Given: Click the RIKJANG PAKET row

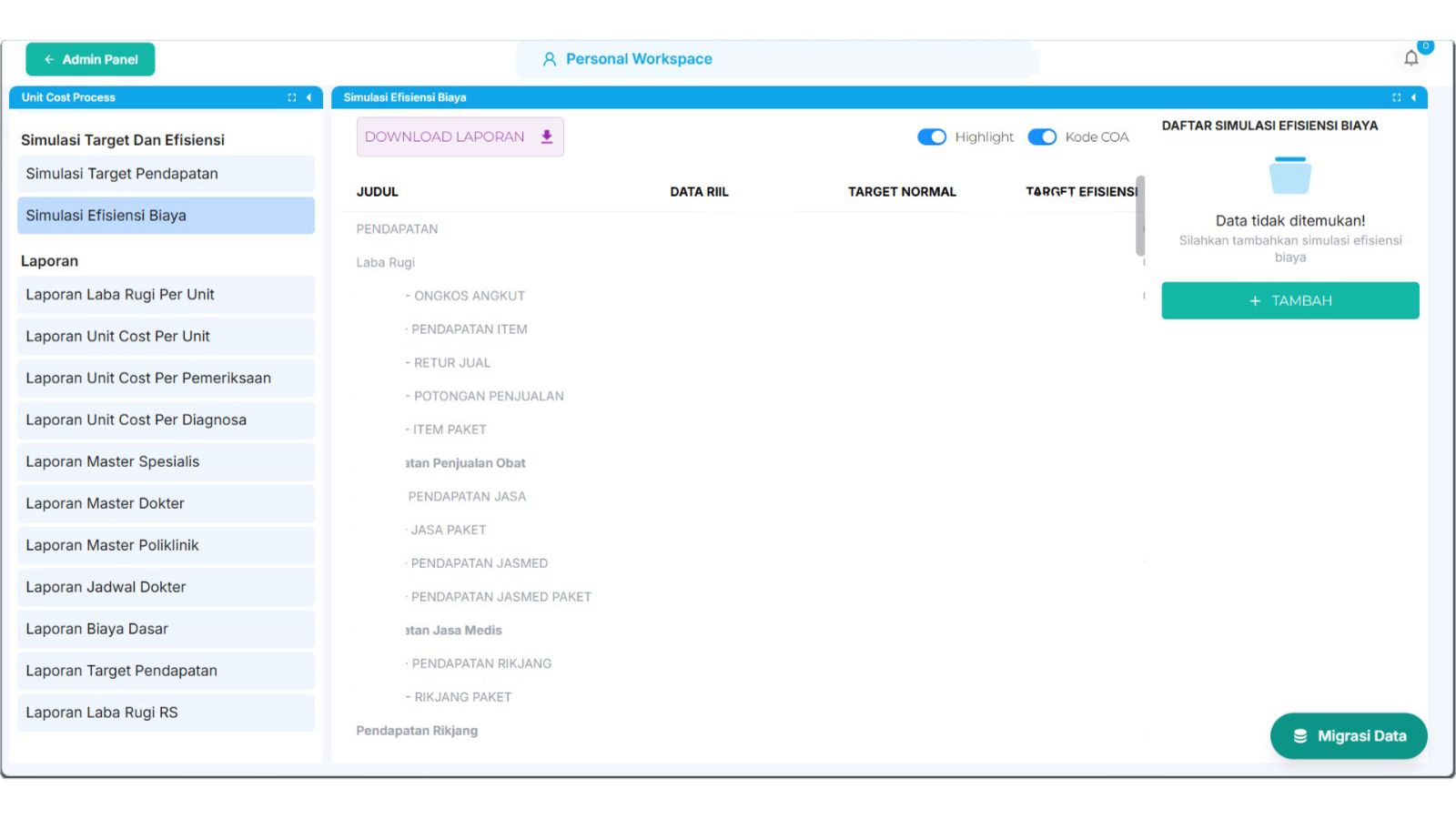Looking at the screenshot, I should pos(742,697).
